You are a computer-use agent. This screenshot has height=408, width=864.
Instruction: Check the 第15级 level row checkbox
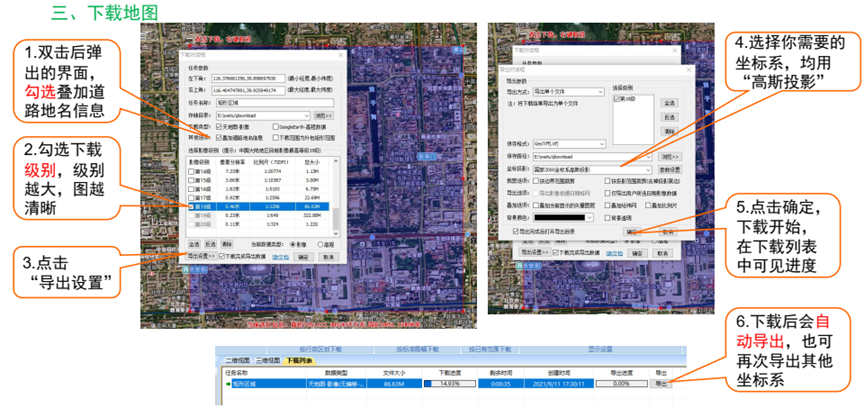tap(191, 180)
